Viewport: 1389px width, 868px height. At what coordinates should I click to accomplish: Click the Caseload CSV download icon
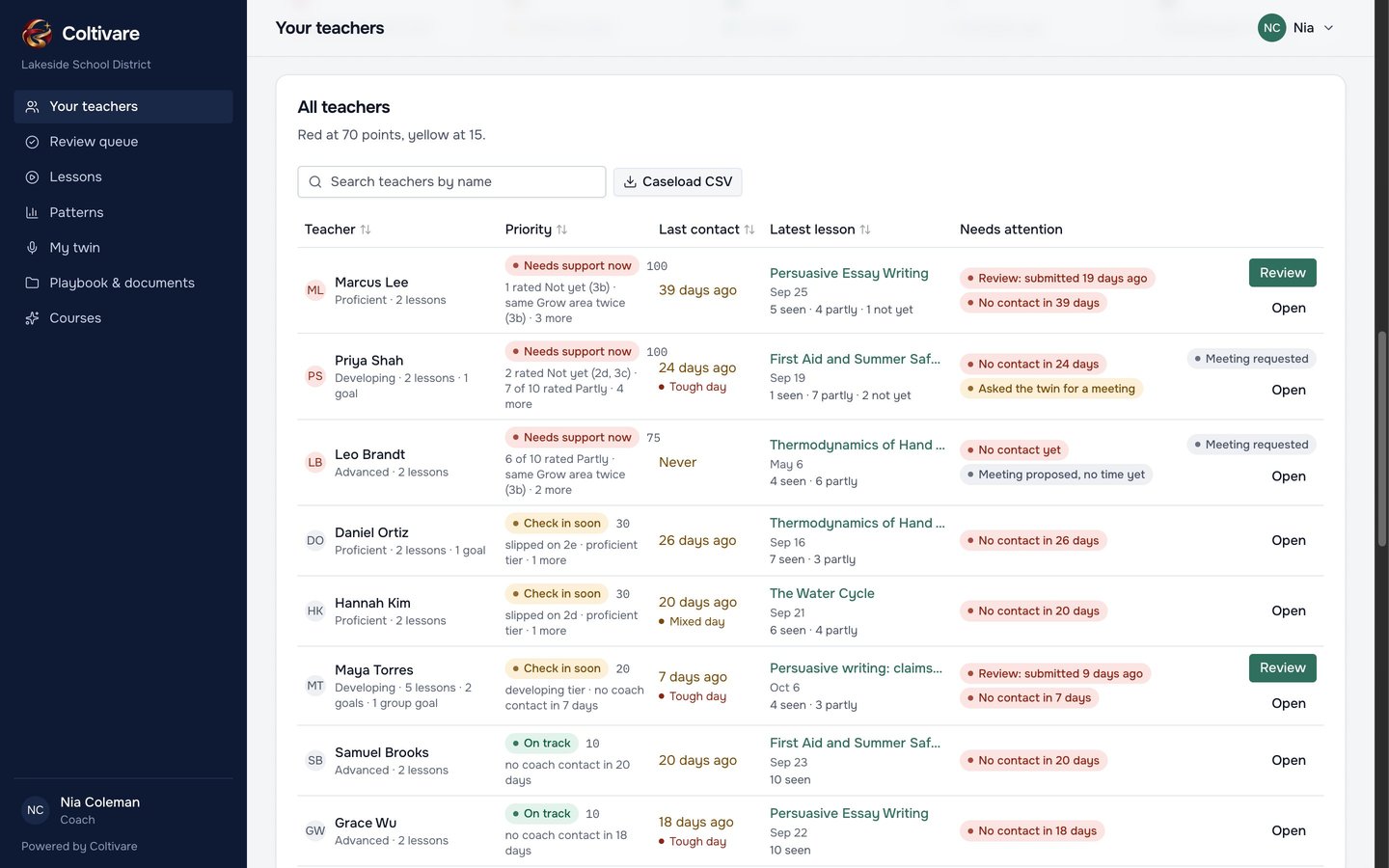pyautogui.click(x=630, y=181)
